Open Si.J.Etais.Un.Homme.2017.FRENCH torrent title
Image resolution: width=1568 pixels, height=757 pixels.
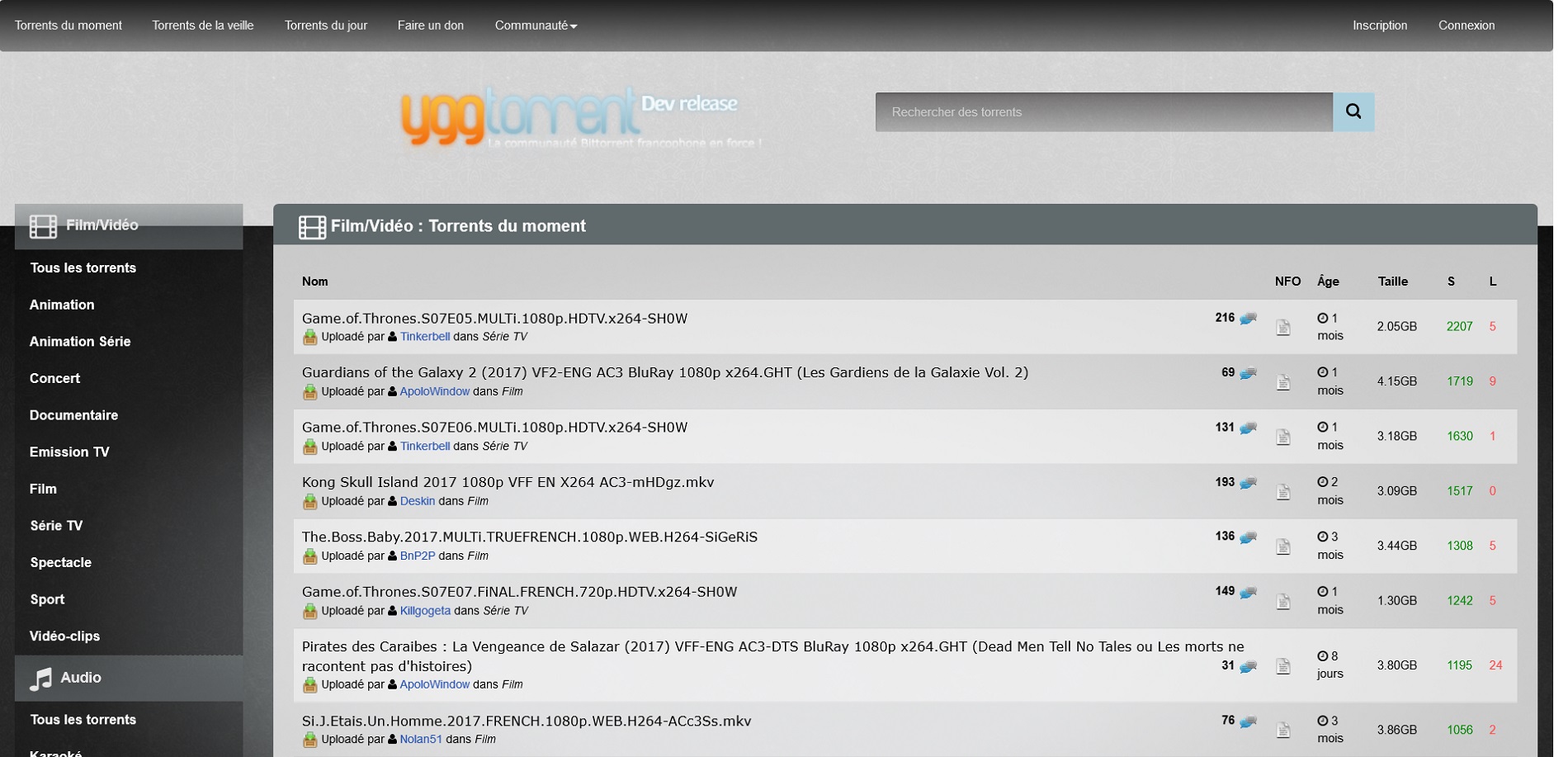click(527, 722)
